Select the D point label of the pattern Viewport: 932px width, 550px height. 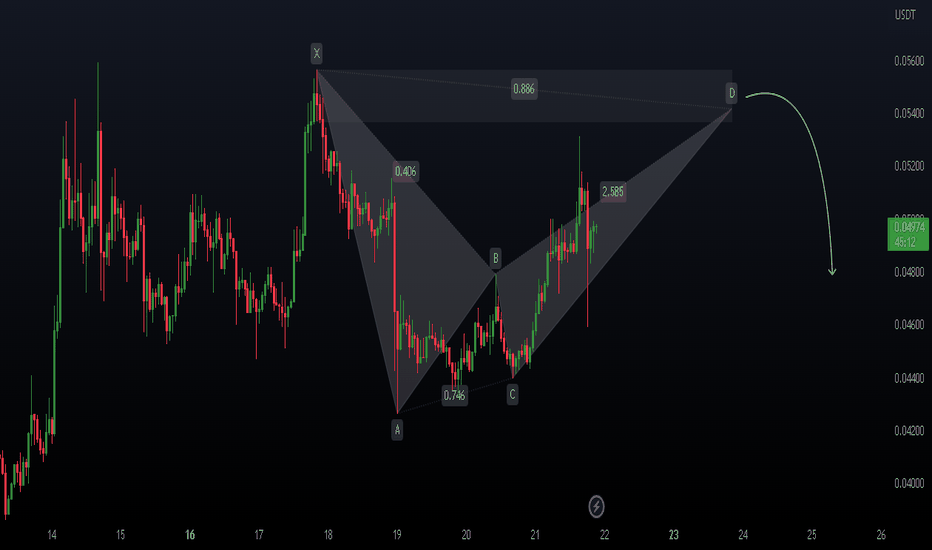coord(732,93)
